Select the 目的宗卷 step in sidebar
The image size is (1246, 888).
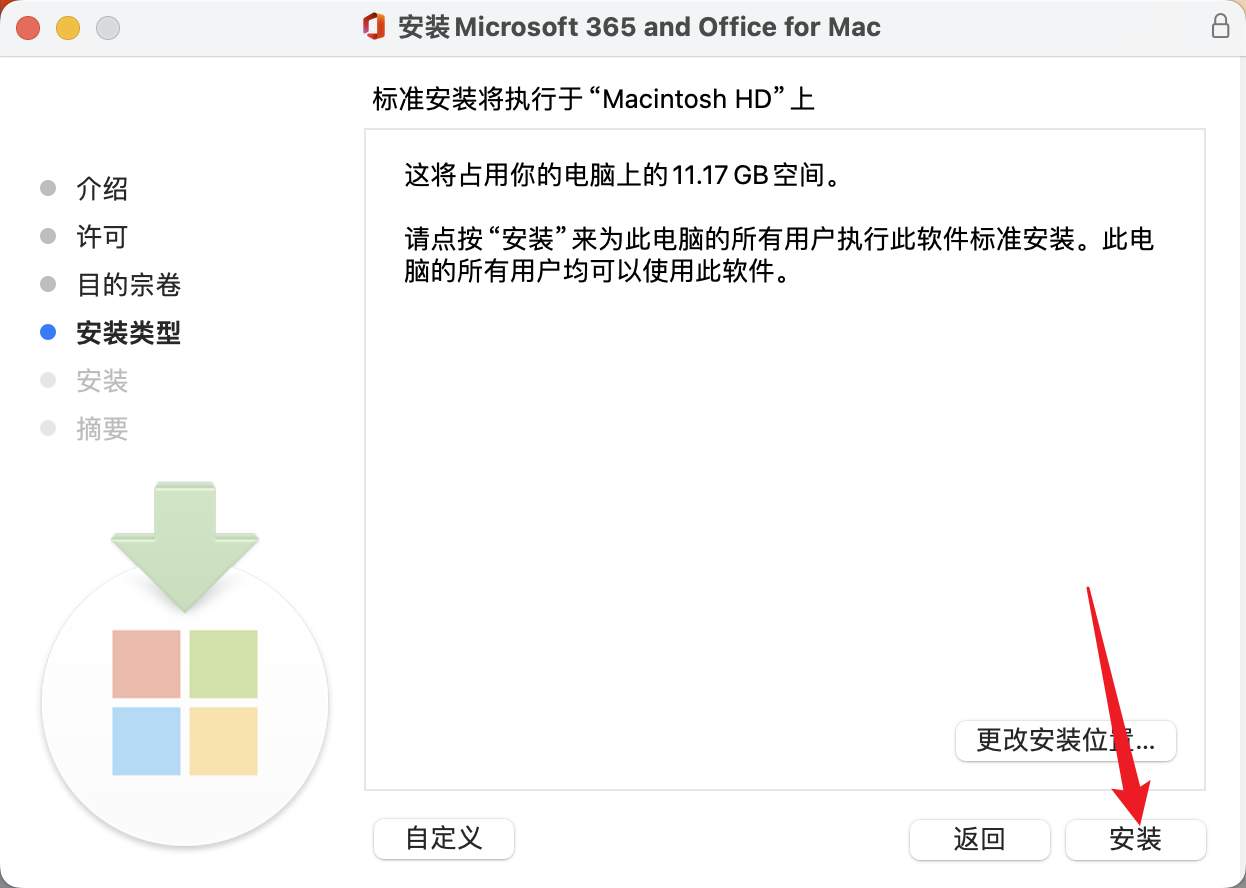click(x=128, y=285)
